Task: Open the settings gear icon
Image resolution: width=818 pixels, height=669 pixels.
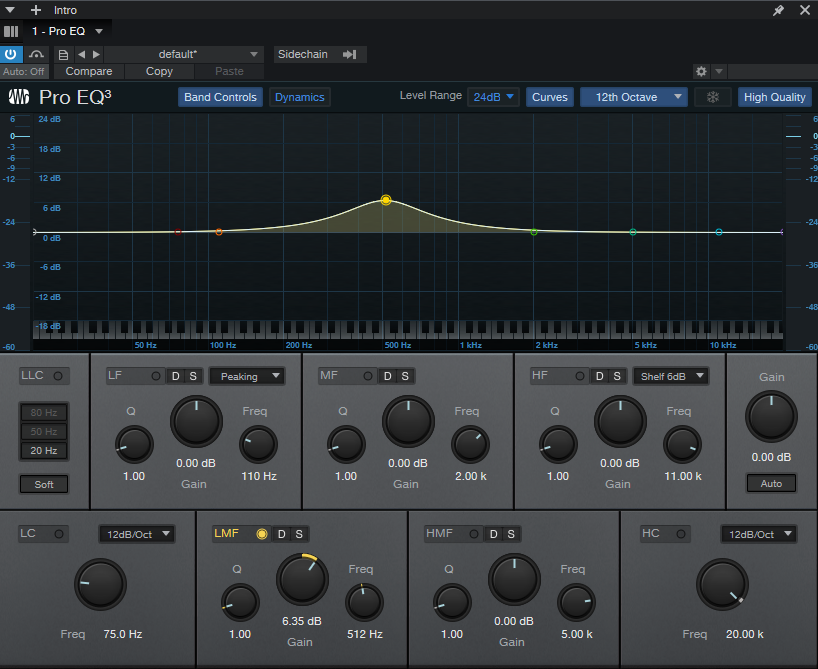Action: (701, 72)
